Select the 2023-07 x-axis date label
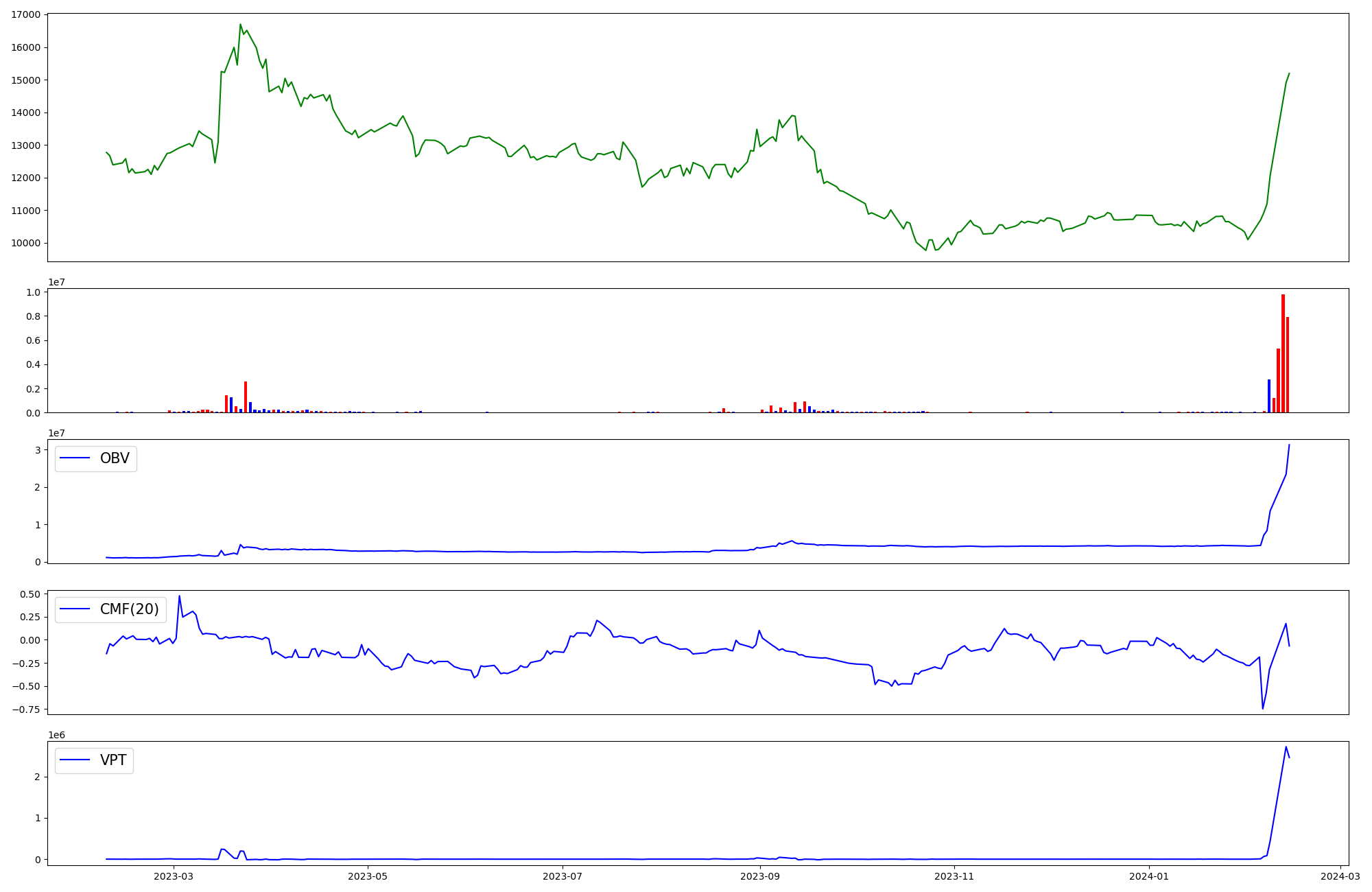The height and width of the screenshot is (892, 1372). (x=563, y=876)
